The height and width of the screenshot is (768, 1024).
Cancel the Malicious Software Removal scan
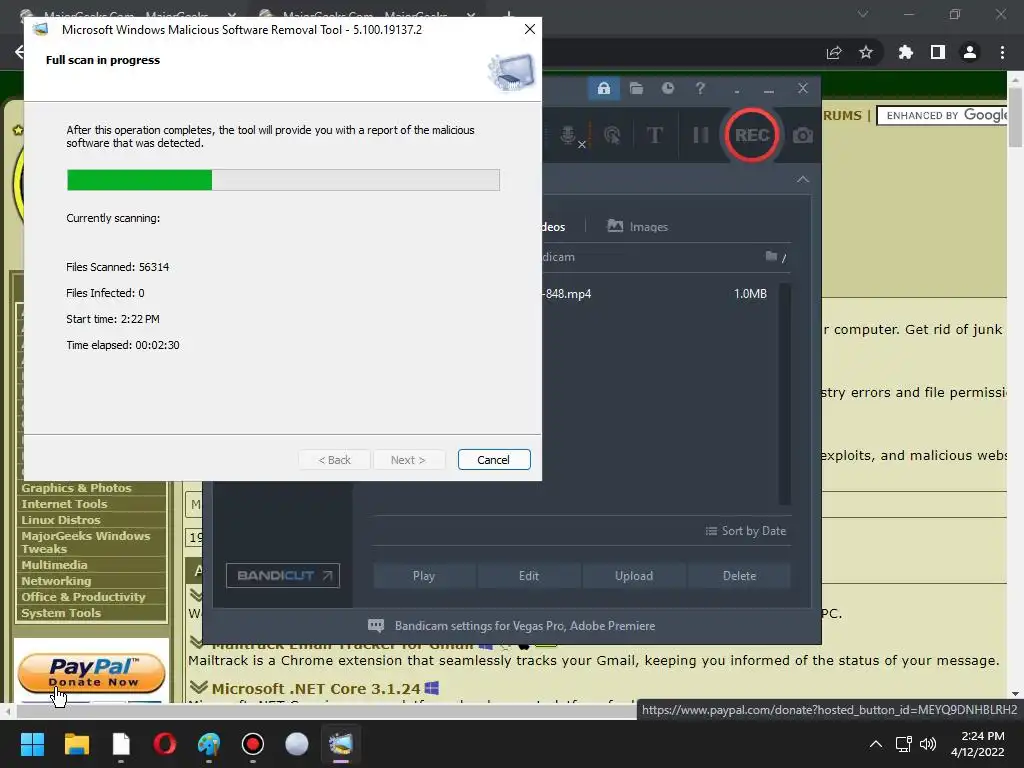click(x=494, y=460)
